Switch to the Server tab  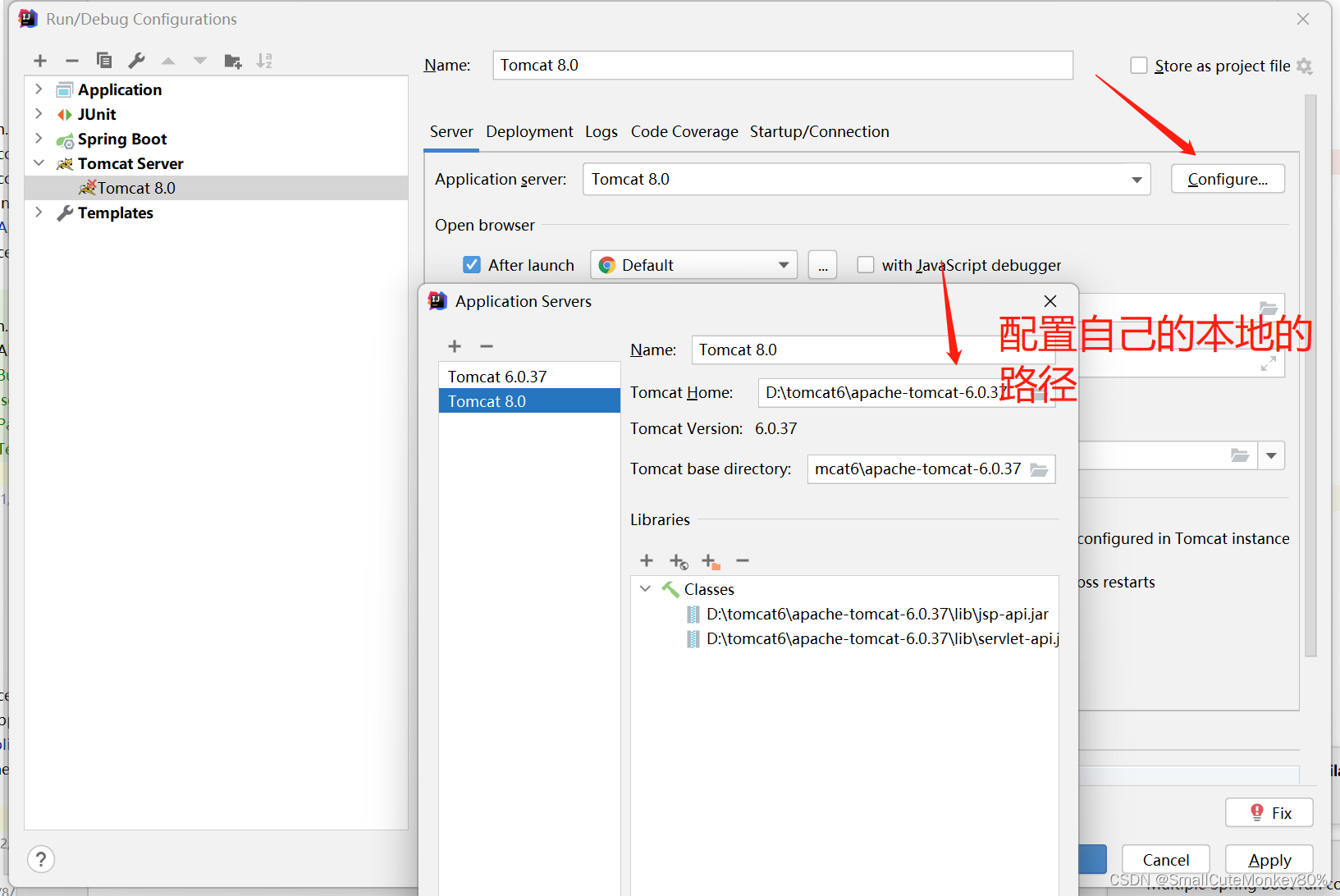(x=451, y=131)
